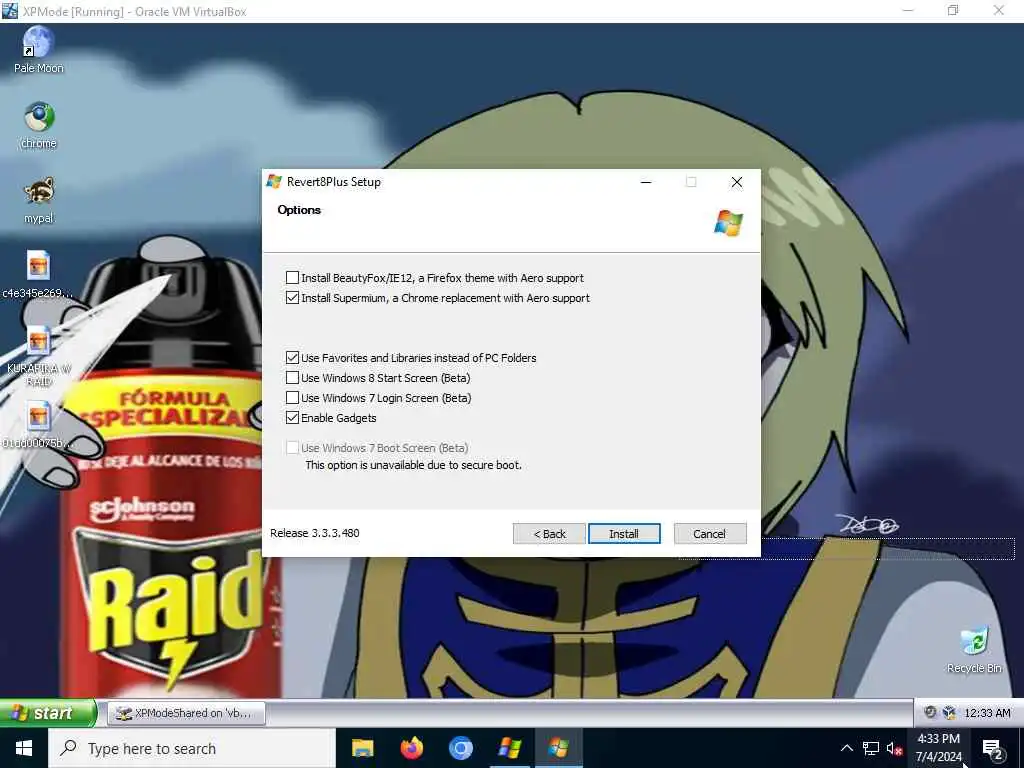Click the Release 3.3.3.480 version text

point(315,533)
